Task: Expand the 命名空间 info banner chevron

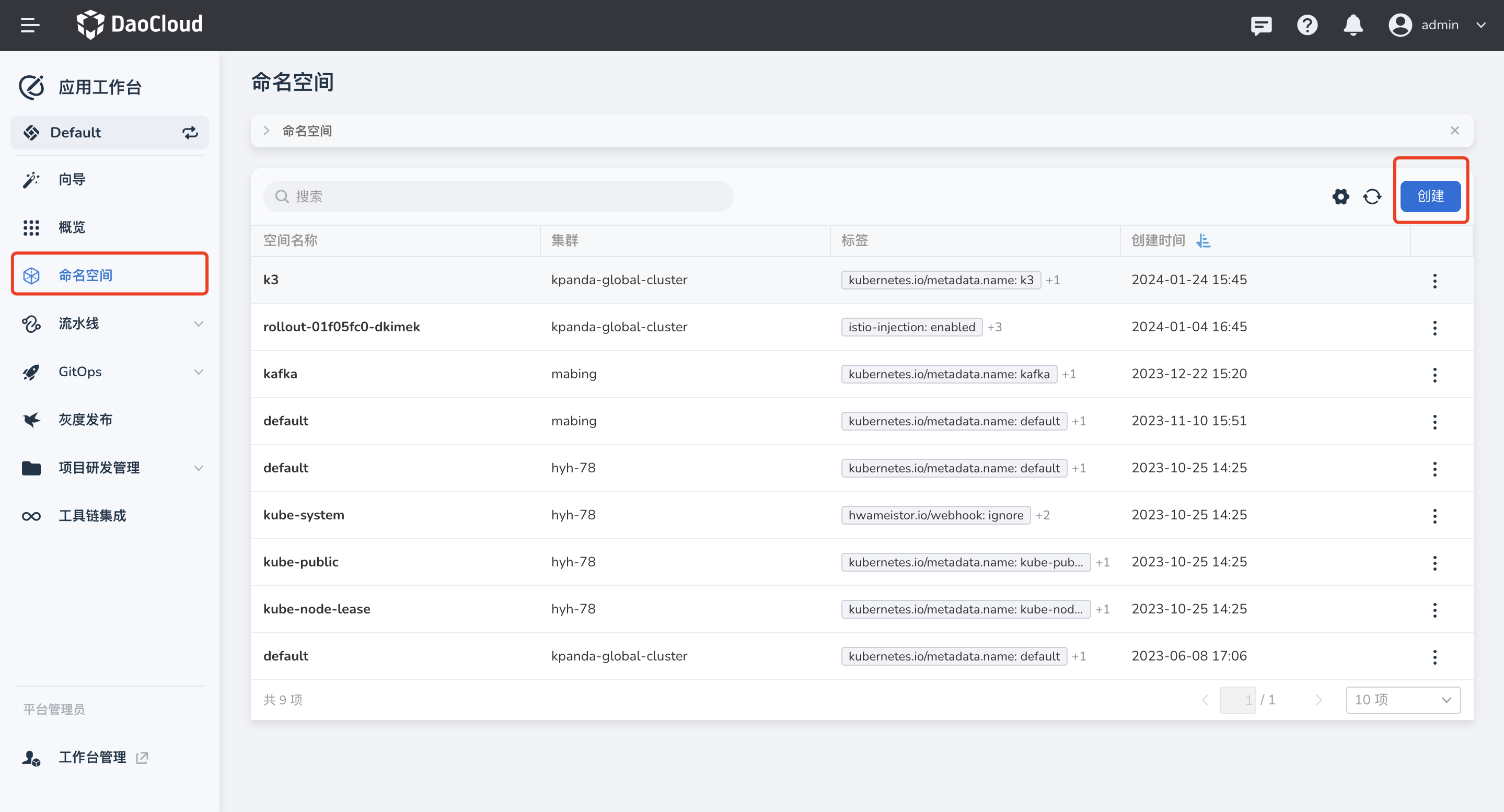Action: click(x=266, y=131)
